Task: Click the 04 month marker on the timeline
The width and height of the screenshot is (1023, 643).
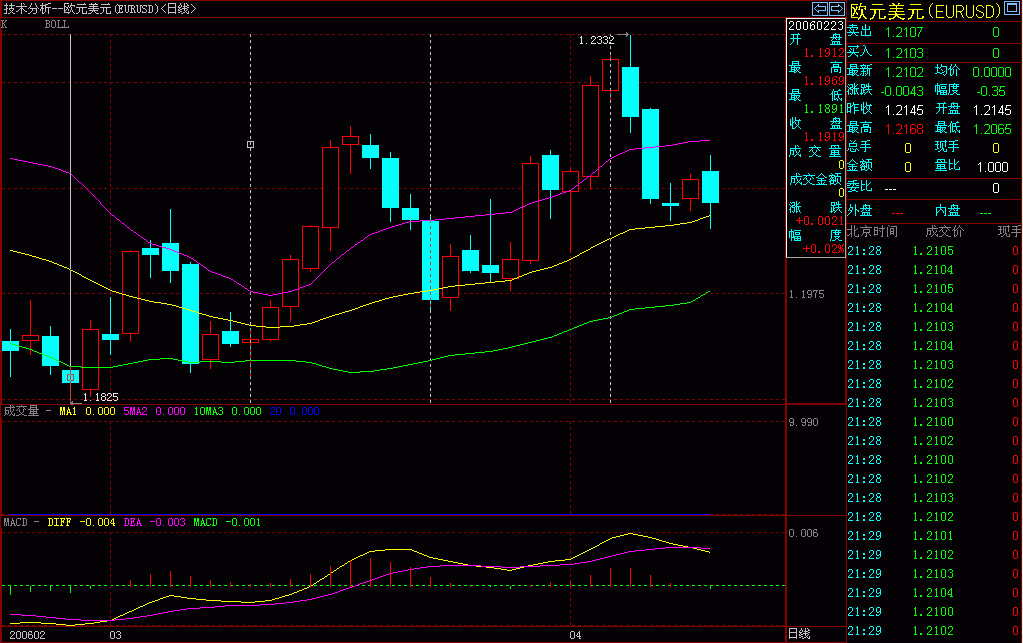Action: [x=575, y=634]
